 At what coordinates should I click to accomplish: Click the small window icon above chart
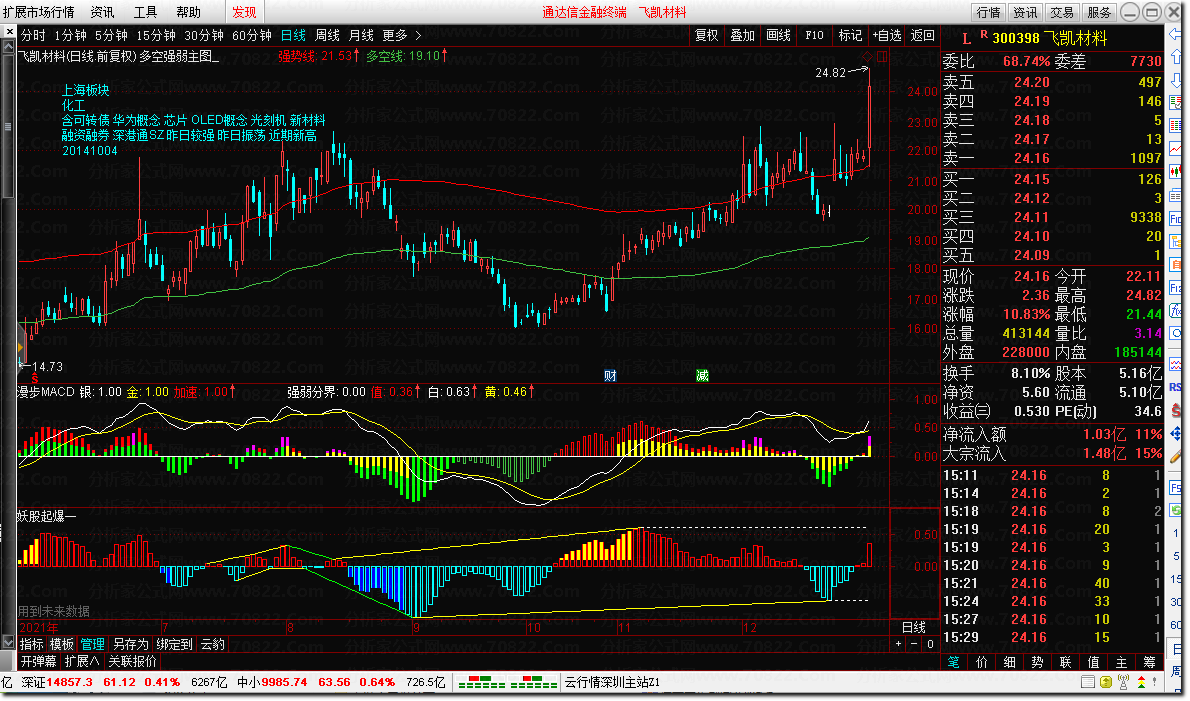(882, 56)
